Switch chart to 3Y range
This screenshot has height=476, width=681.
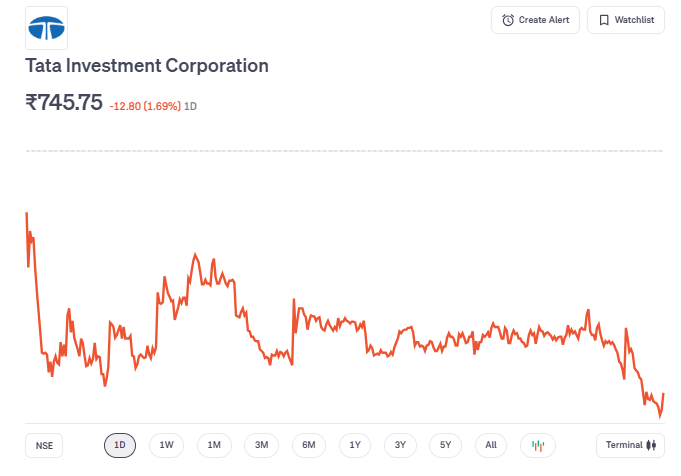tap(400, 445)
